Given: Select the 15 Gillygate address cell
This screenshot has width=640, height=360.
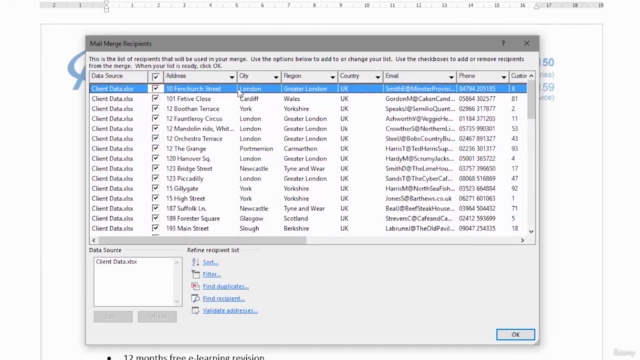Looking at the screenshot, I should click(182, 189).
